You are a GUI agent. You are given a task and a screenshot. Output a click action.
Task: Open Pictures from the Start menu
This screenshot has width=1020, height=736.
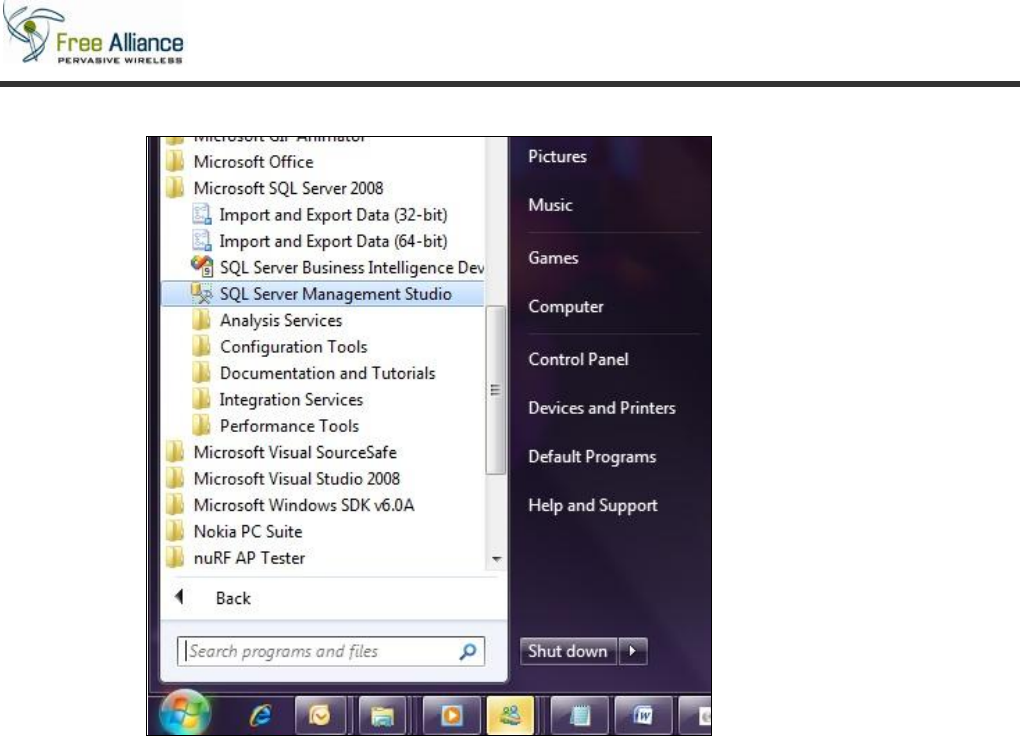557,156
